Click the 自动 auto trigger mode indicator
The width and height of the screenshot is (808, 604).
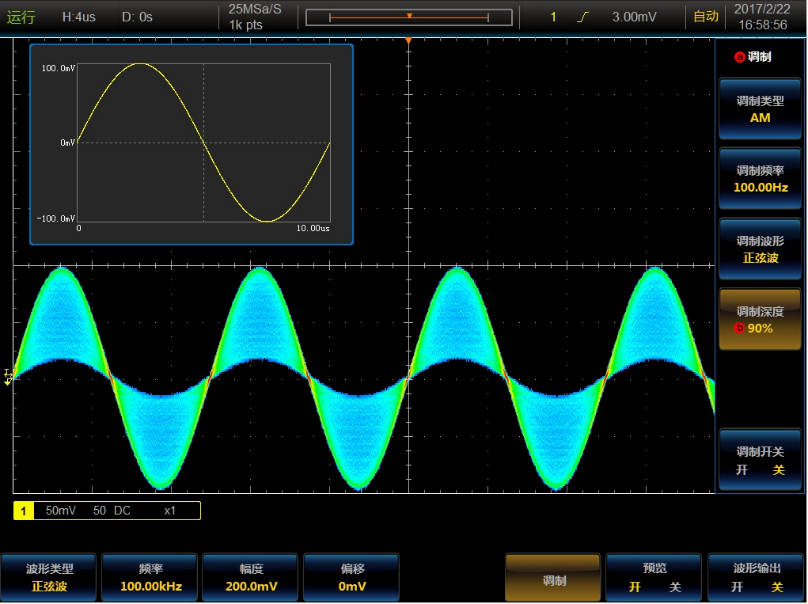(x=706, y=17)
